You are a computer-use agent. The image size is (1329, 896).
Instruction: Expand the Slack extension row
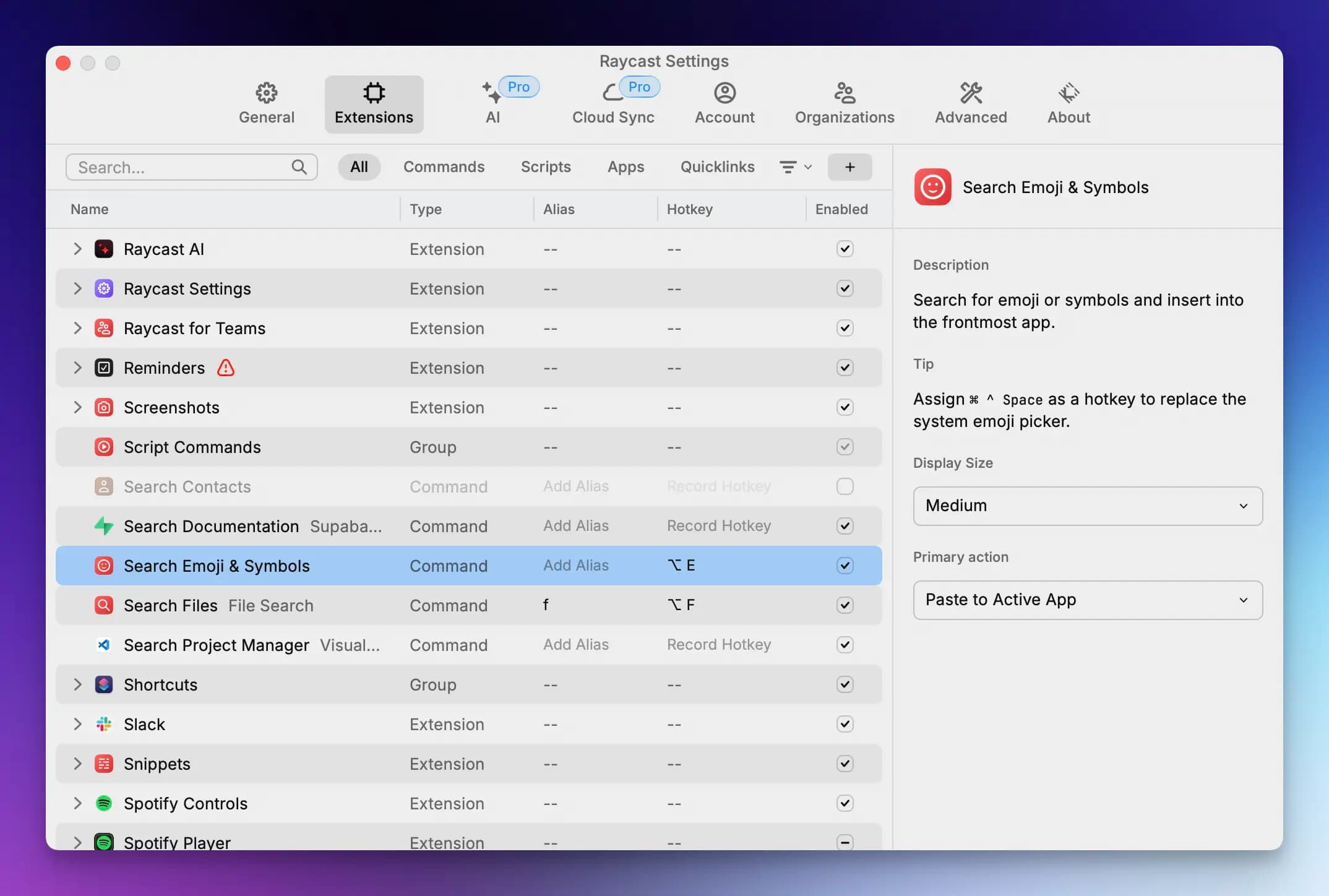point(77,724)
